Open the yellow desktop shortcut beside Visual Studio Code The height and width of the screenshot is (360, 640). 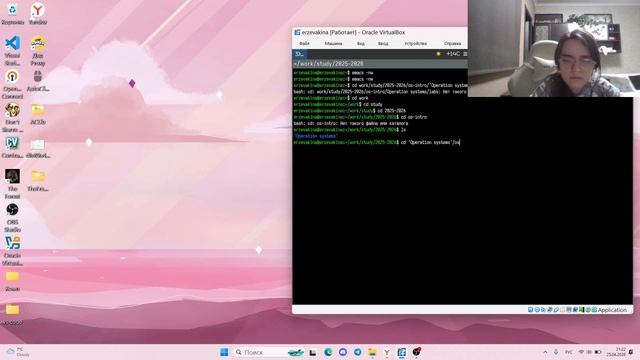[38, 50]
